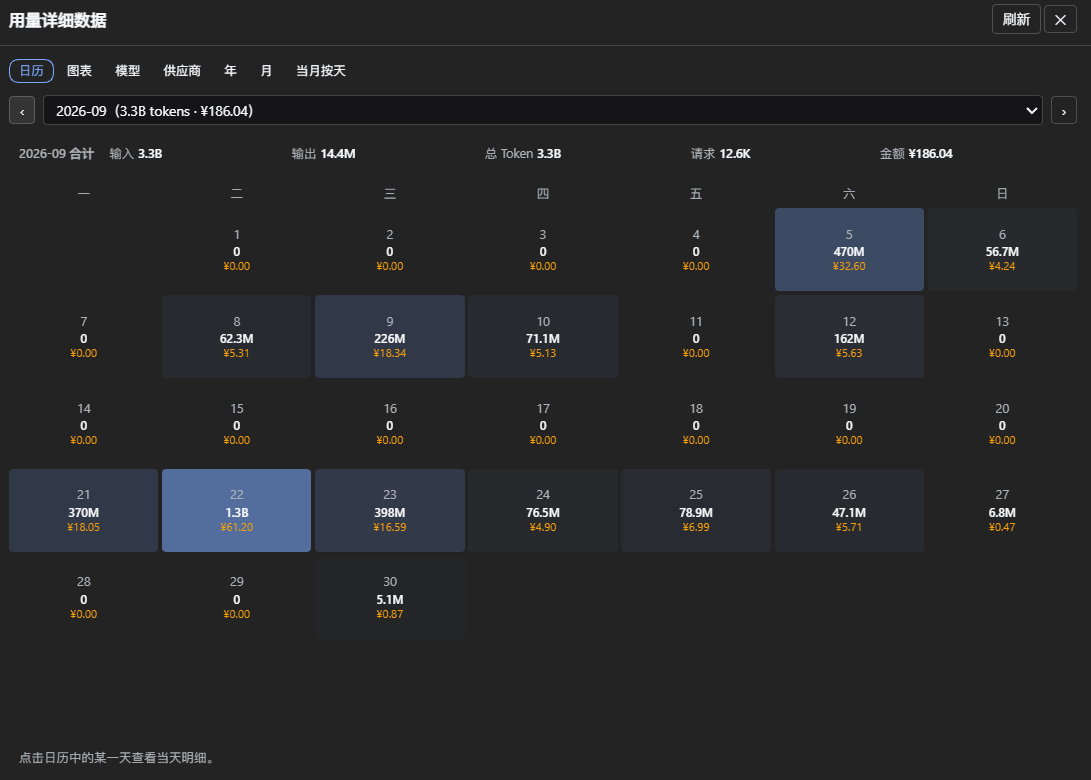Viewport: 1091px width, 780px height.
Task: Click day 21 cell costing ¥18.05
Action: coord(83,511)
